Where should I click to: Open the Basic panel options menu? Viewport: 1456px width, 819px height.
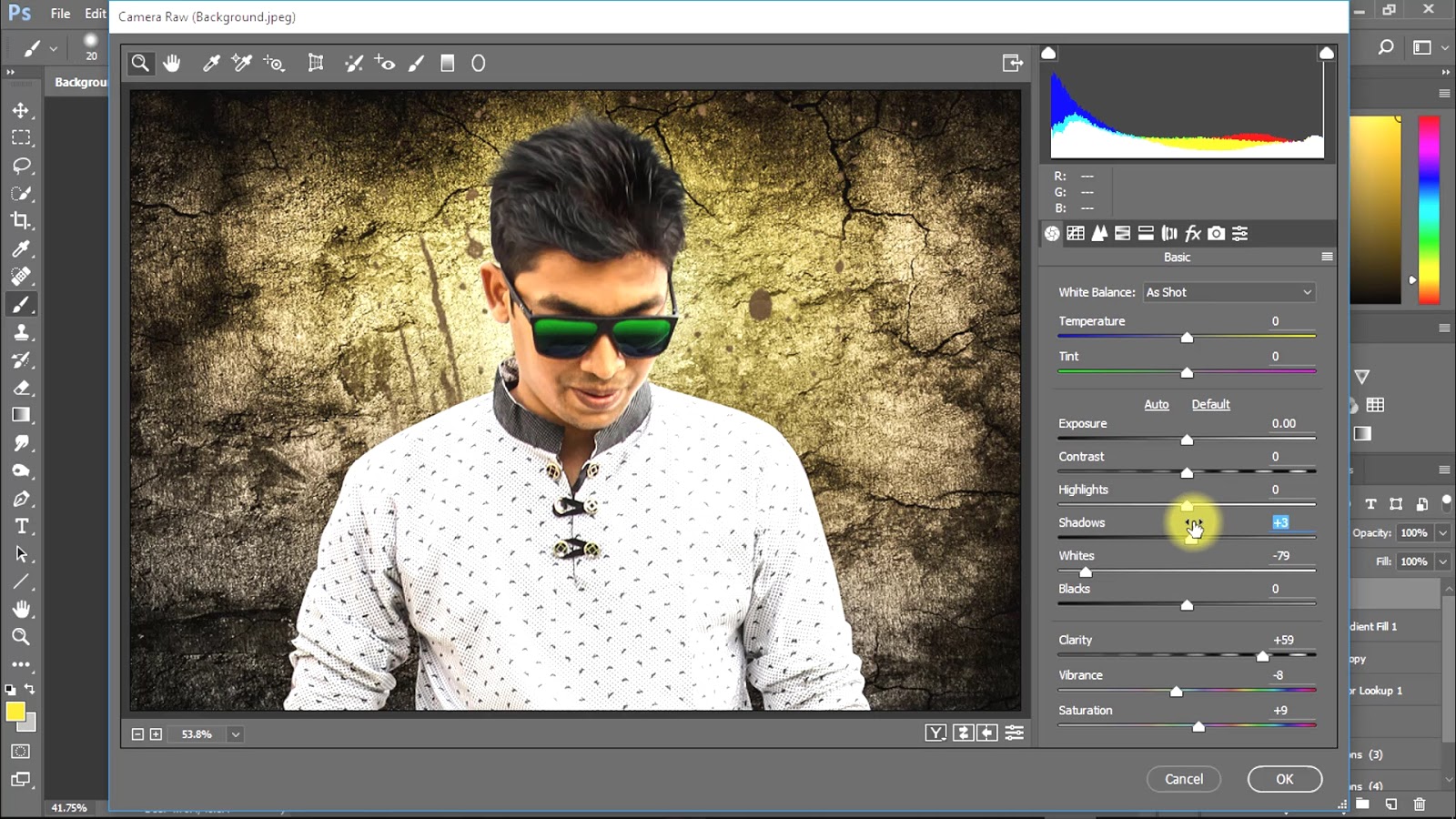point(1327,258)
